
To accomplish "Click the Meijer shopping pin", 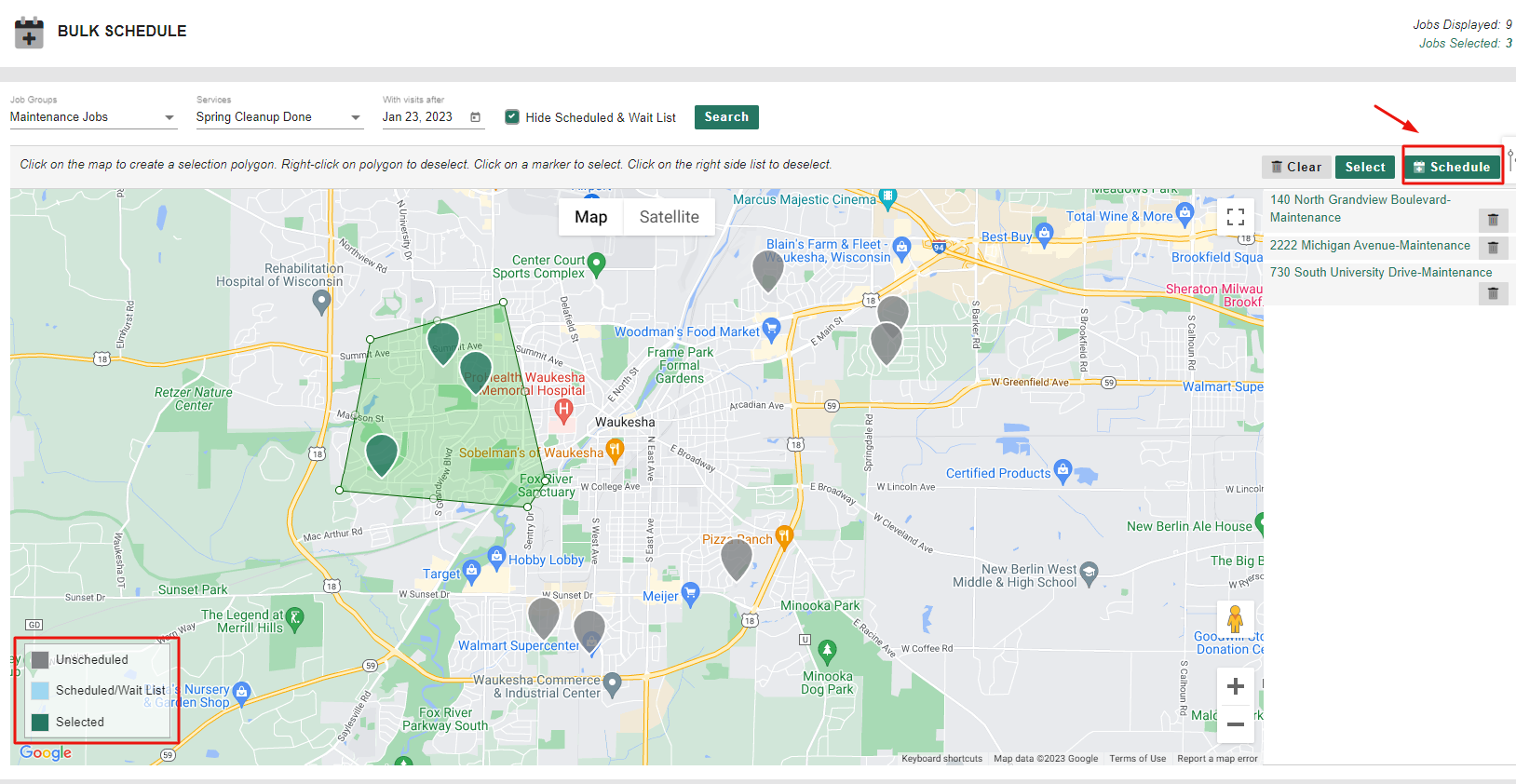I will pos(690,594).
